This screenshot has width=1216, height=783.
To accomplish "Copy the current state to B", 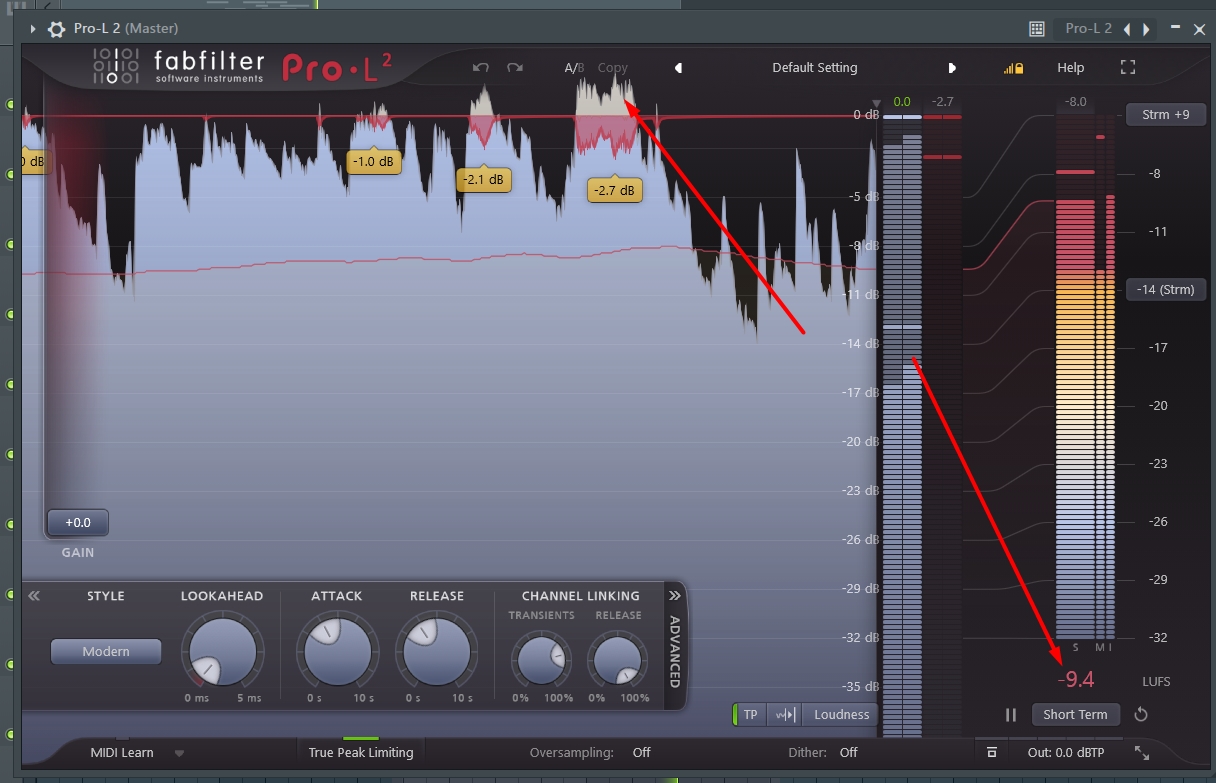I will click(x=613, y=68).
